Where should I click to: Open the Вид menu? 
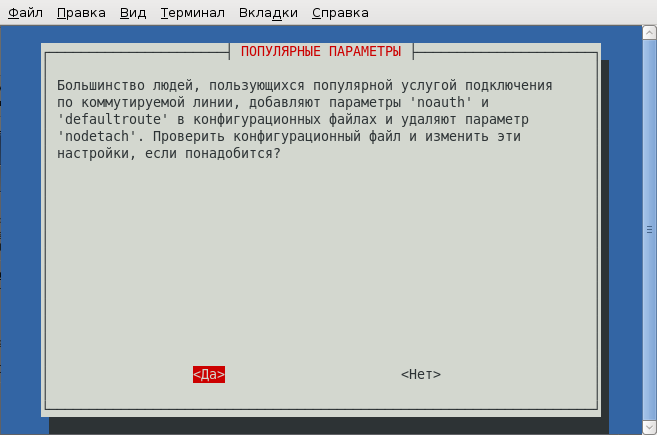[133, 13]
